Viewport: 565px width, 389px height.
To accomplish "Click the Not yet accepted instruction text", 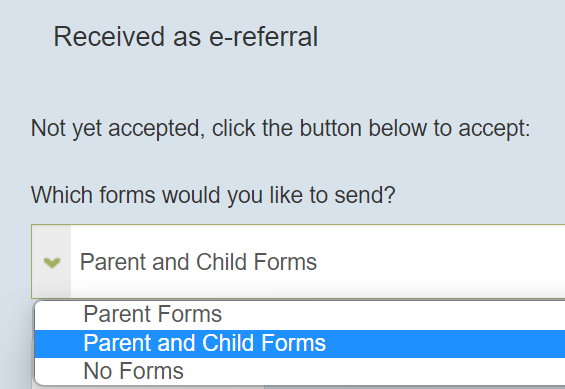I will (x=280, y=128).
